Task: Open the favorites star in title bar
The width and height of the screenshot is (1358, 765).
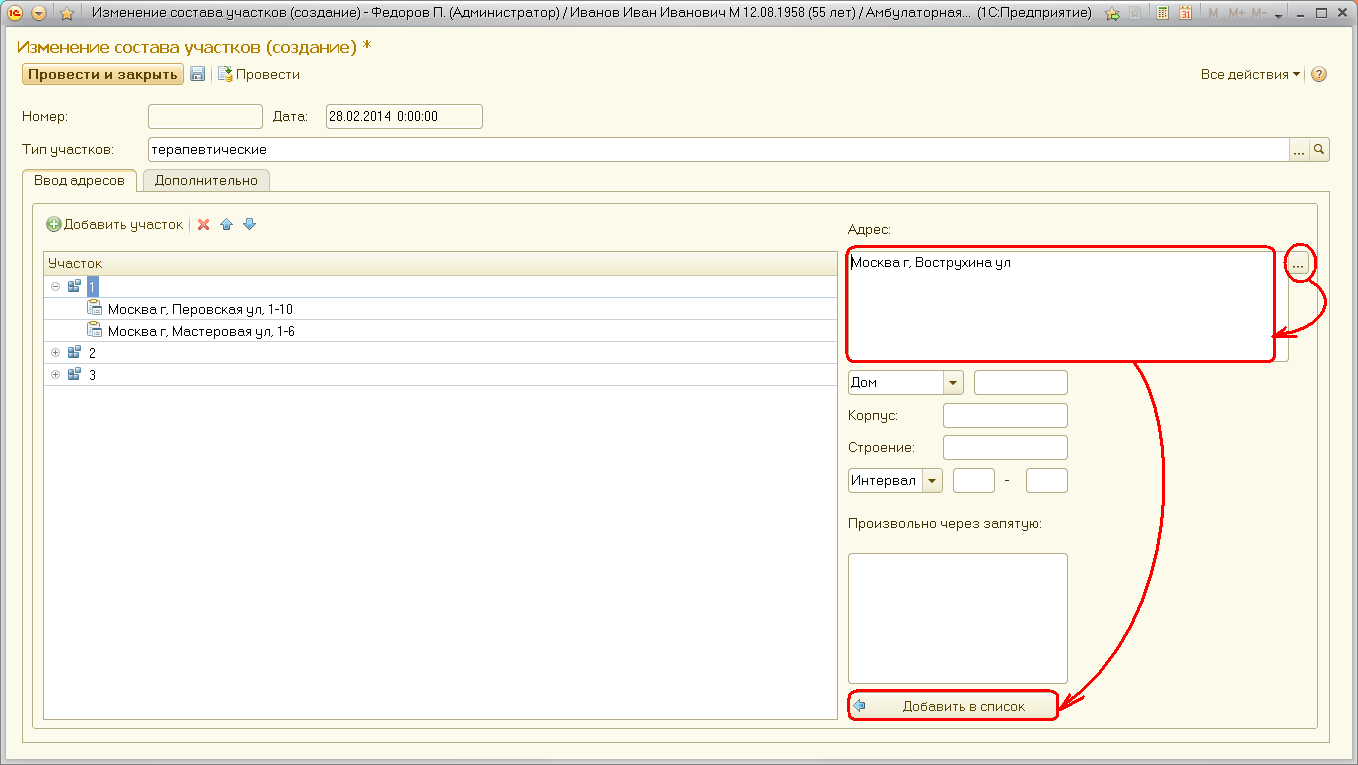Action: point(67,14)
